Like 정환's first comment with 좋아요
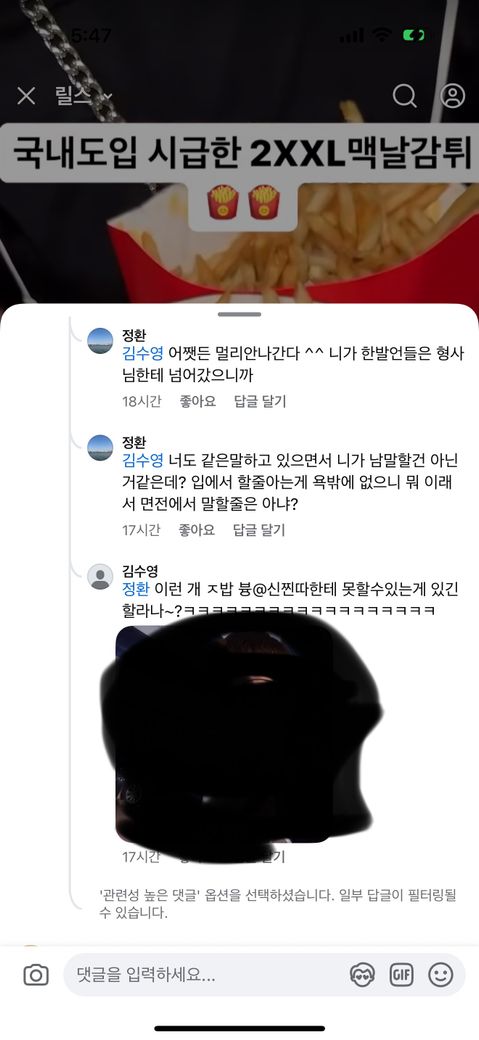The height and width of the screenshot is (1040, 479). 197,401
